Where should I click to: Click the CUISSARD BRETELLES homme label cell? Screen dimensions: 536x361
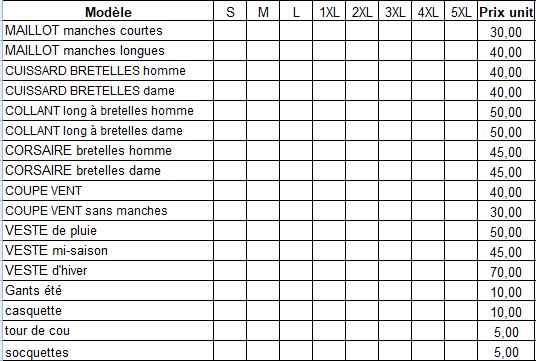[108, 71]
